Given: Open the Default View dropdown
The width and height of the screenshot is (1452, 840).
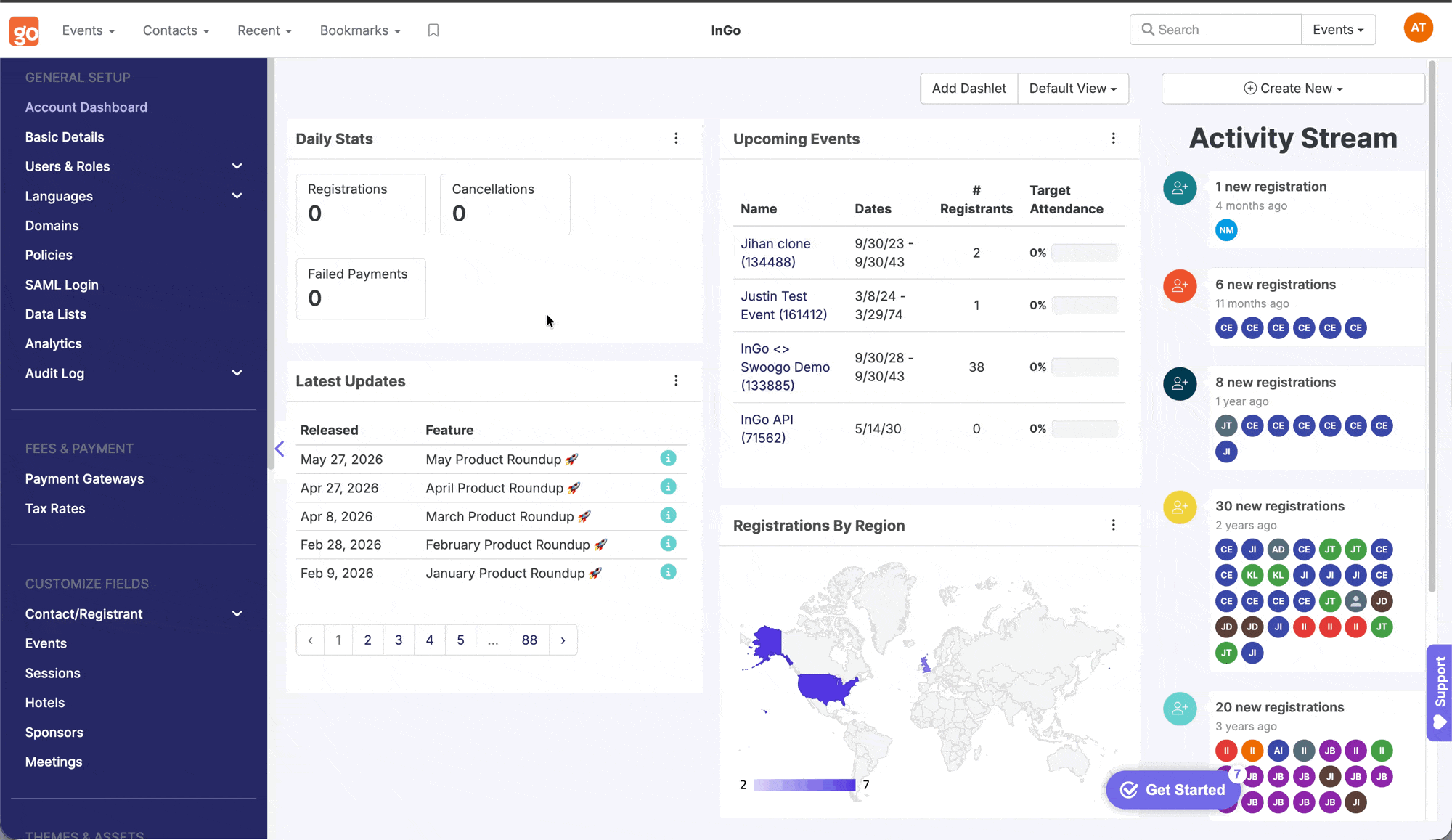Looking at the screenshot, I should point(1073,89).
